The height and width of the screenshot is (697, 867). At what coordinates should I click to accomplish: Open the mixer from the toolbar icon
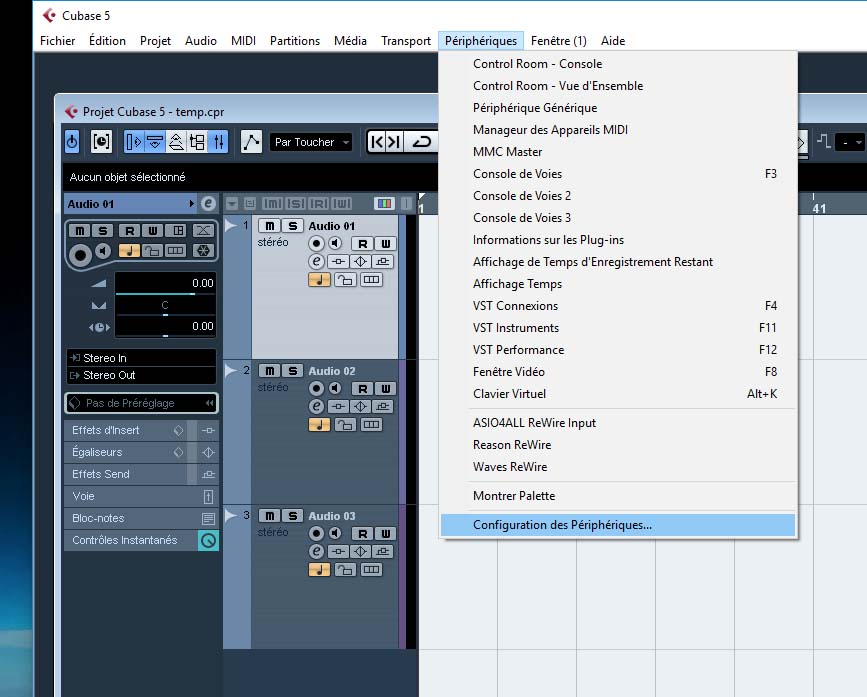(219, 142)
